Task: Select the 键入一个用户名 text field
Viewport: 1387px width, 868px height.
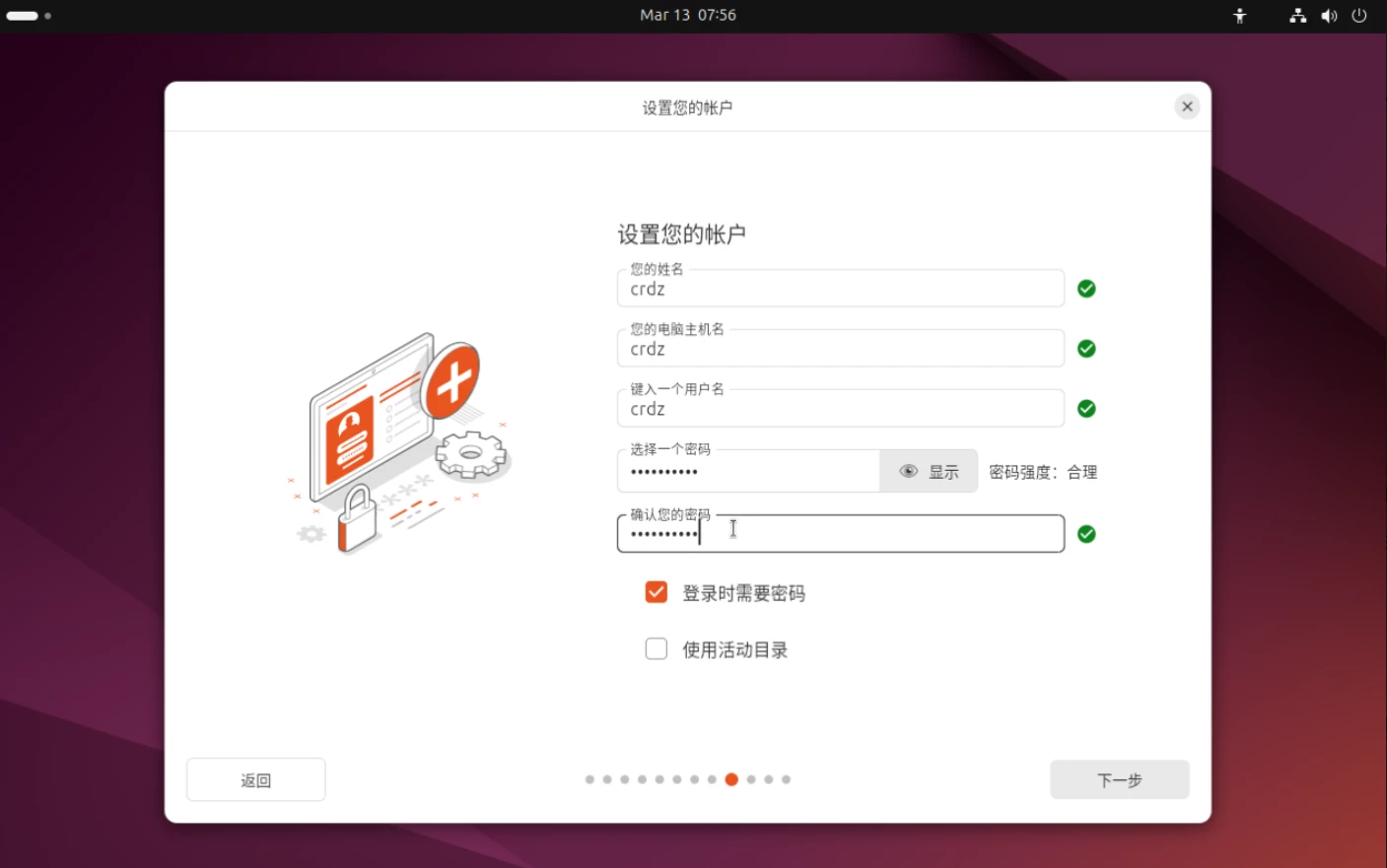Action: tap(840, 410)
